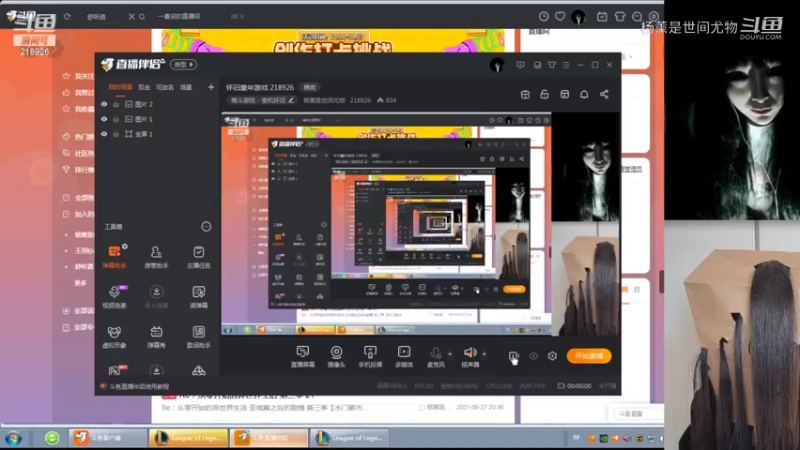This screenshot has height=450, width=800.
Task: Expand the microphone volume arrow
Action: 450,354
